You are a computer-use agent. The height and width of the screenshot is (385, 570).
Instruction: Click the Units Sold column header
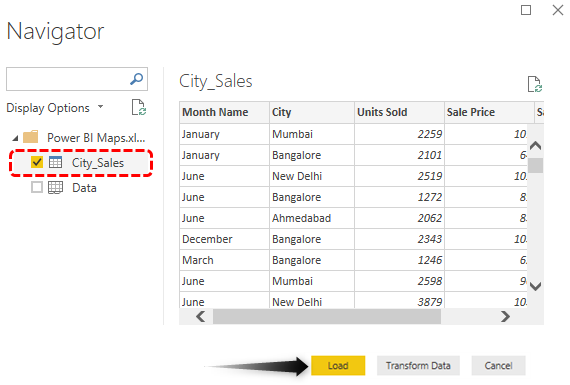400,112
